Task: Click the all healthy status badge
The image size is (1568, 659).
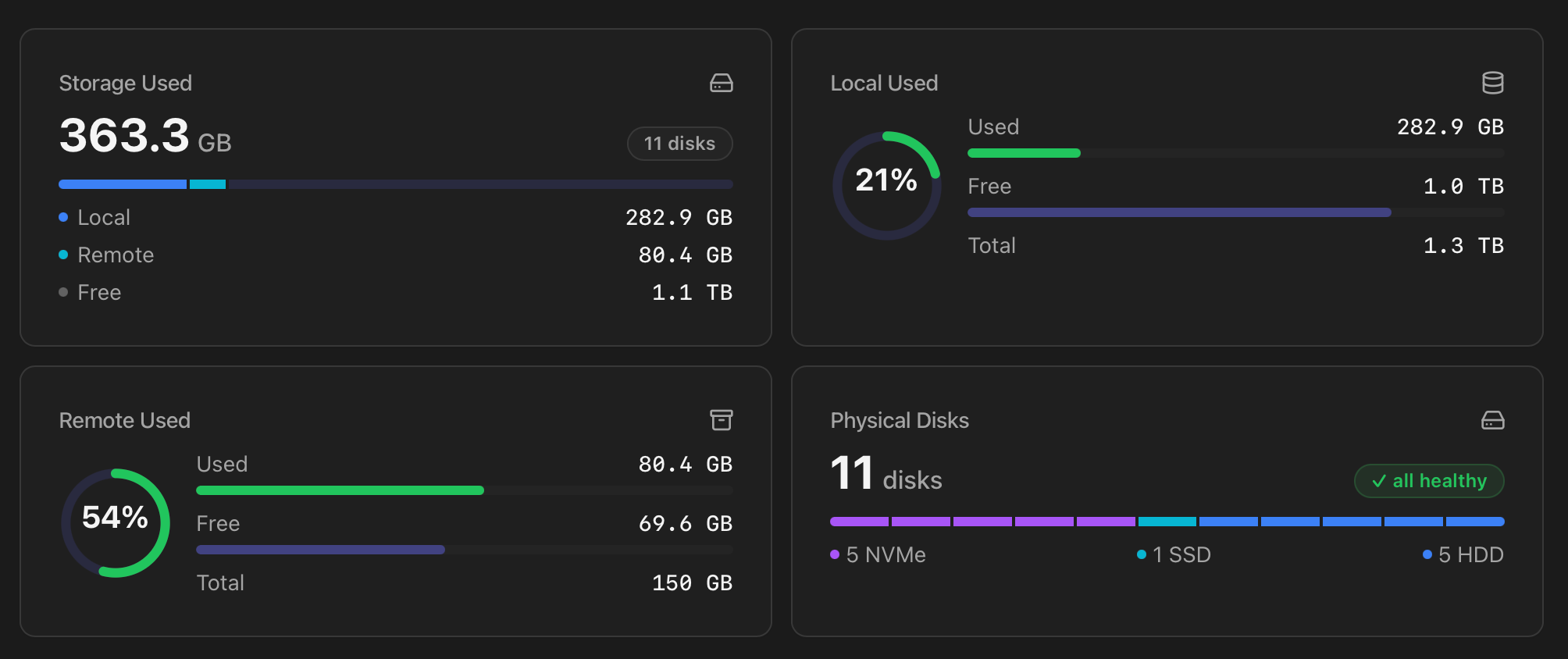Action: pyautogui.click(x=1429, y=481)
